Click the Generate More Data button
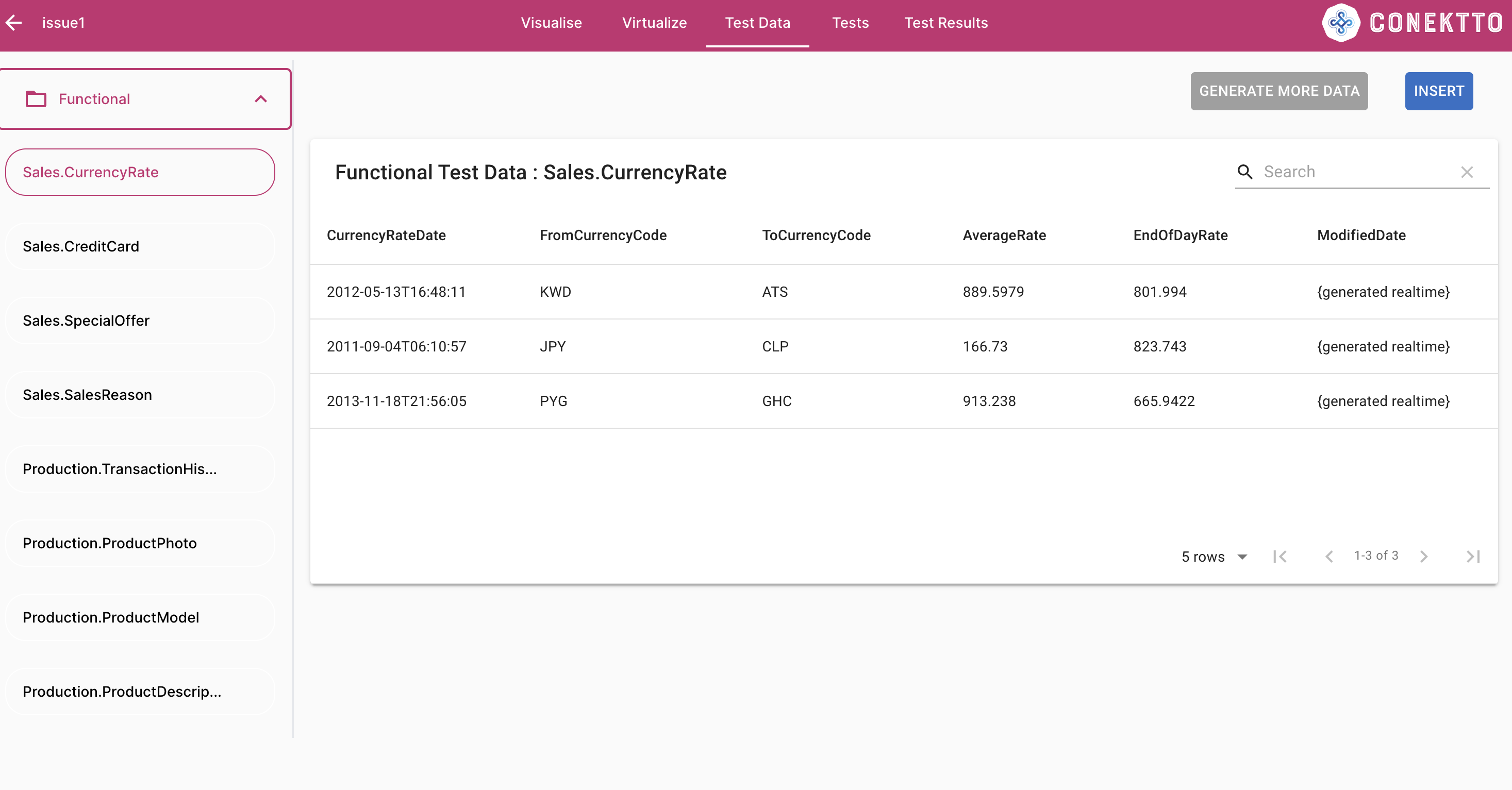This screenshot has width=1512, height=790. coord(1278,91)
